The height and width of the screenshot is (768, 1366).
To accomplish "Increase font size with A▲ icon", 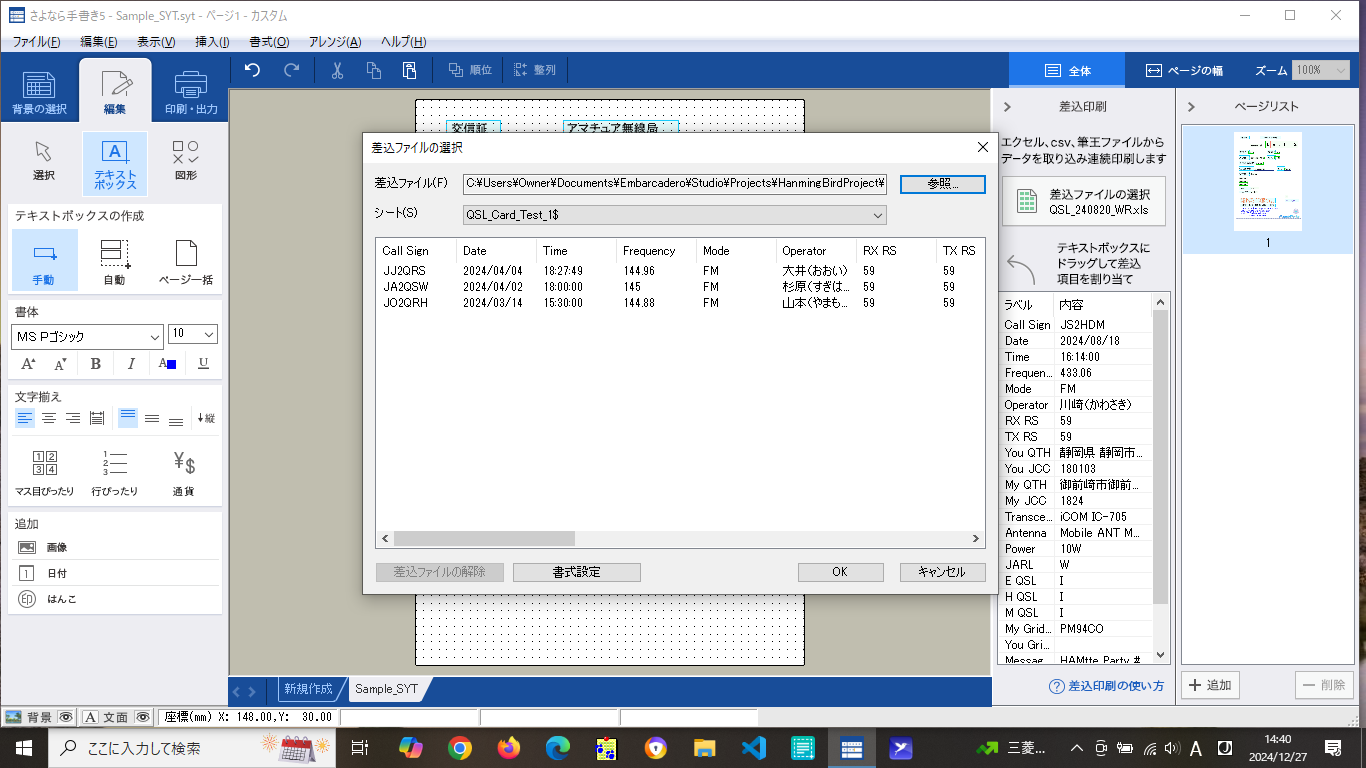I will click(29, 364).
